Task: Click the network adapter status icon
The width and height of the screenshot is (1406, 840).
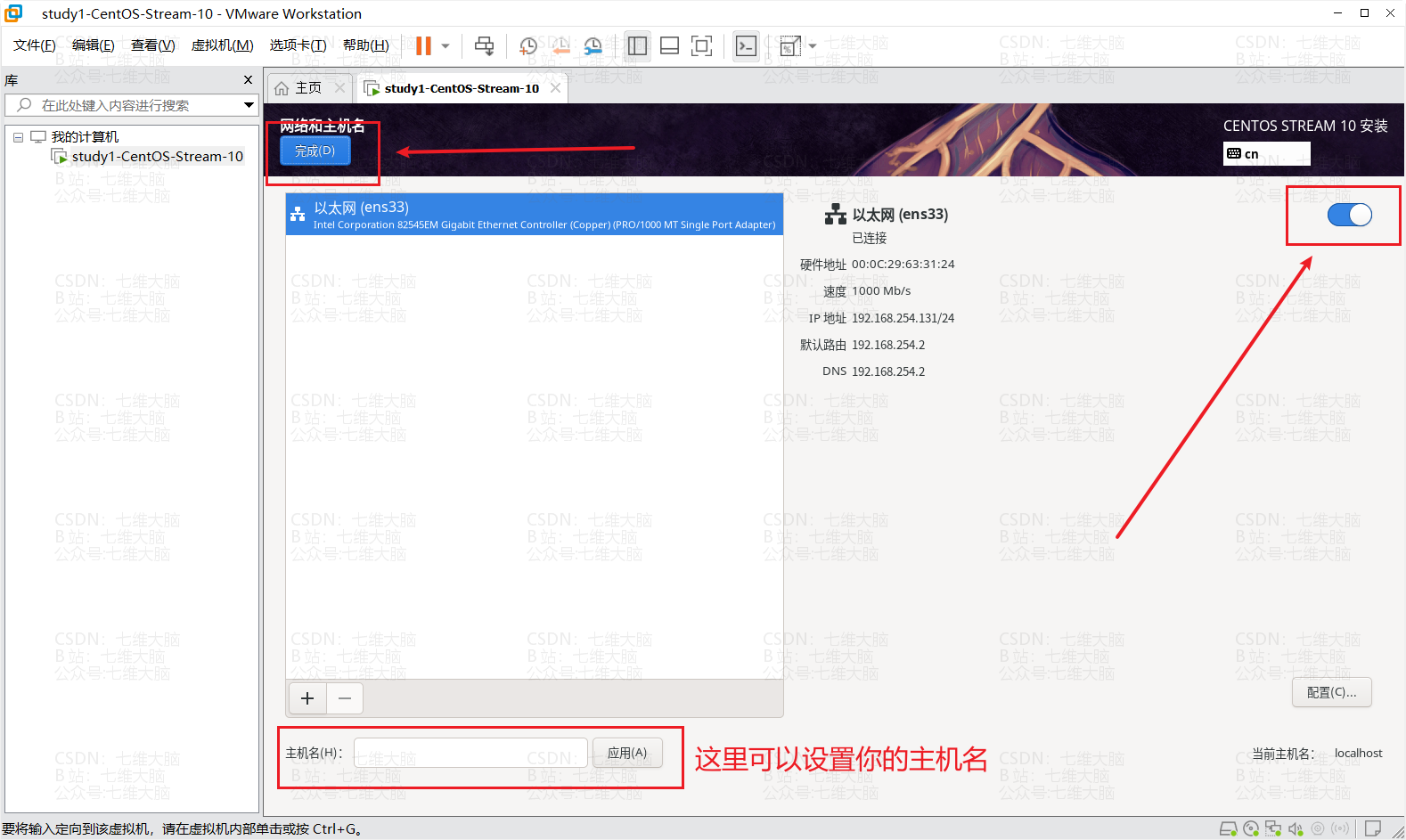Action: point(1273,829)
